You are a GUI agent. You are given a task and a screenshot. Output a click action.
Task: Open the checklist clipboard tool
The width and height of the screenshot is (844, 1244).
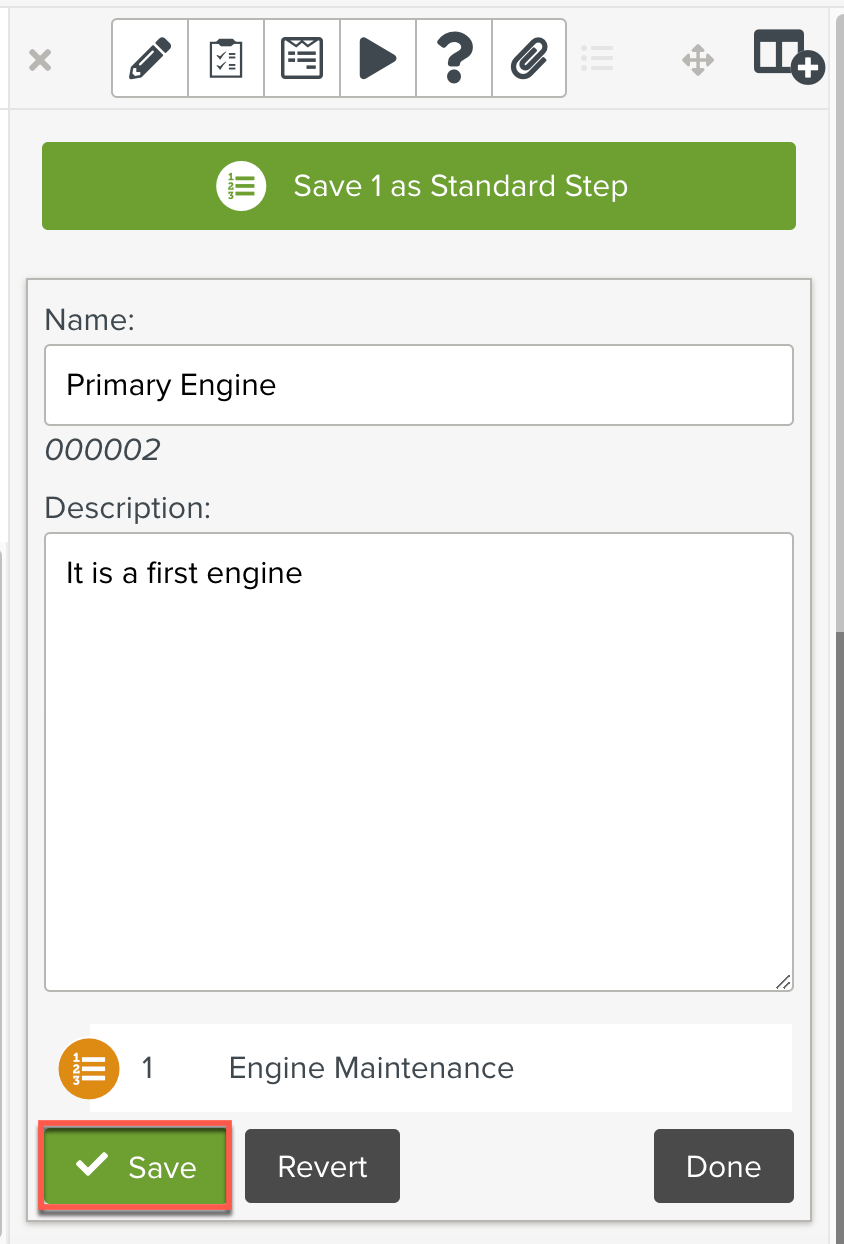coord(225,58)
